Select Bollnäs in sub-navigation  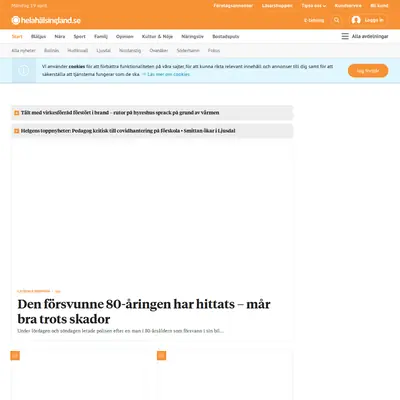point(51,51)
